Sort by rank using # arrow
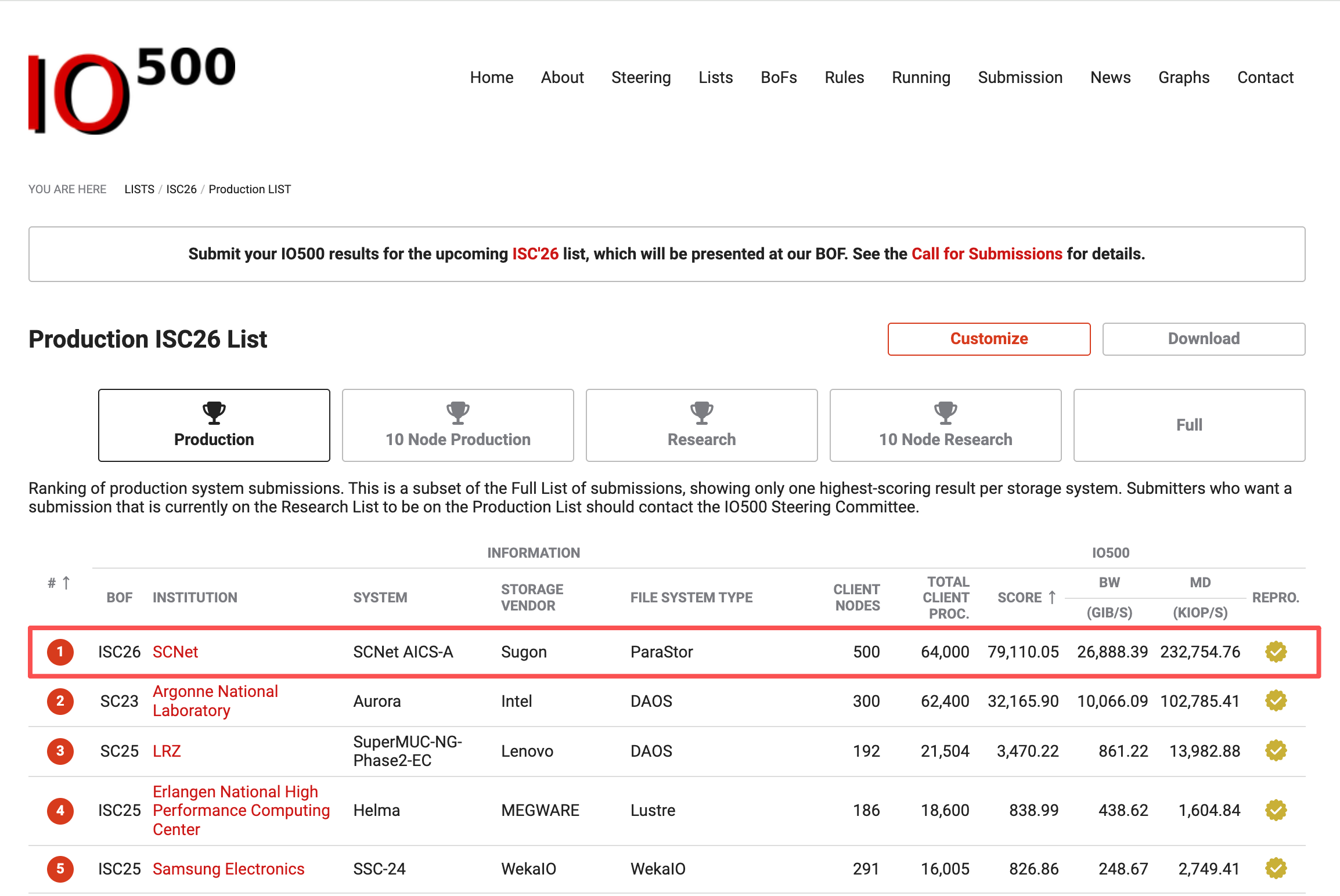Screen dimensions: 1340x896 tap(66, 583)
